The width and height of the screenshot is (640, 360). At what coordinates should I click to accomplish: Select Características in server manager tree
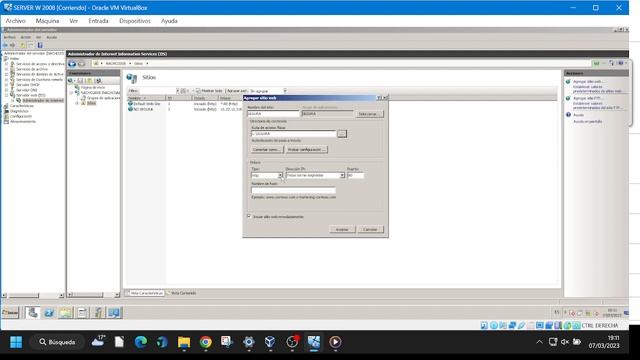tap(22, 106)
